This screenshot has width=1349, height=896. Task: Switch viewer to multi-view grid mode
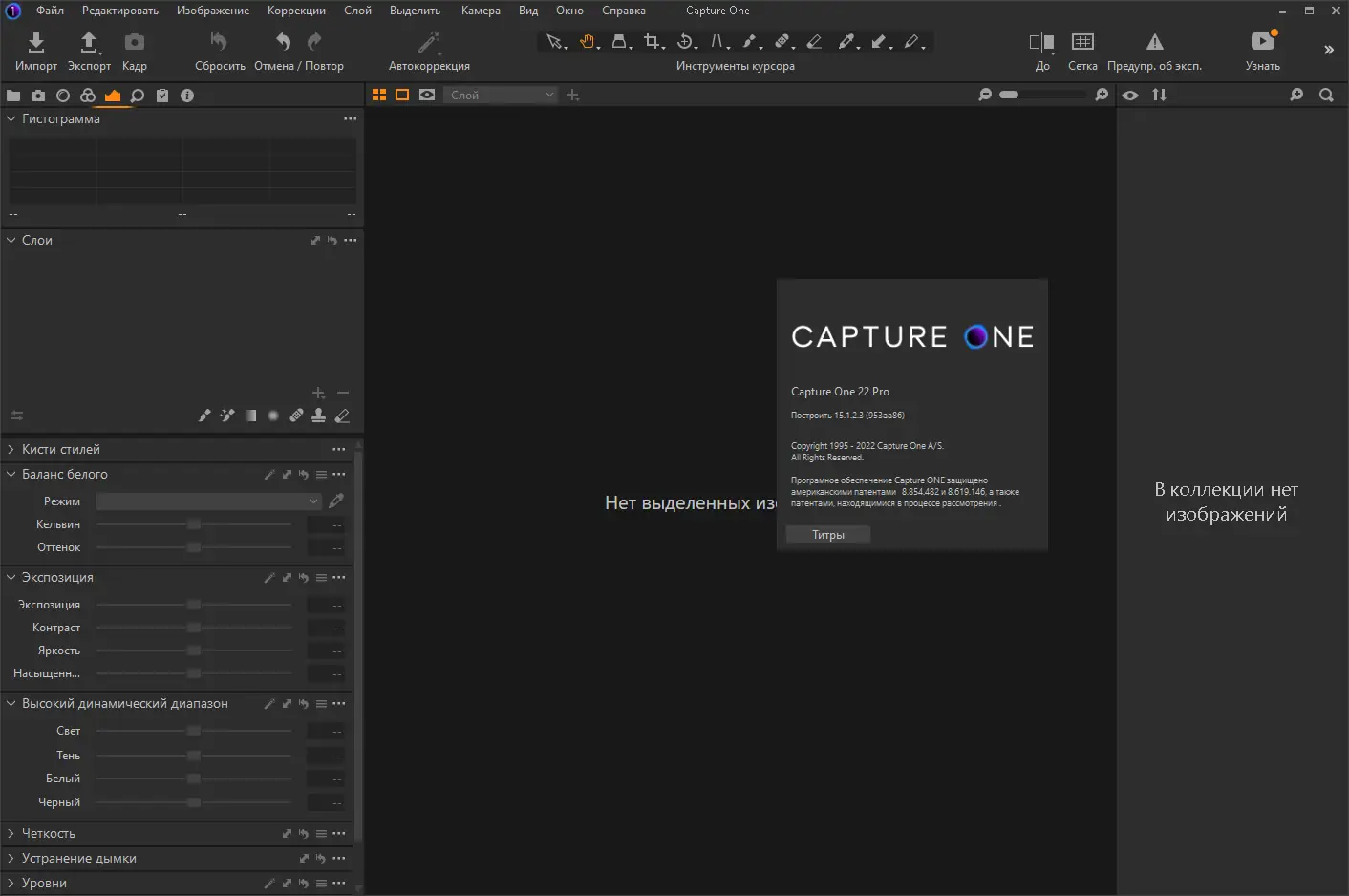coord(379,95)
